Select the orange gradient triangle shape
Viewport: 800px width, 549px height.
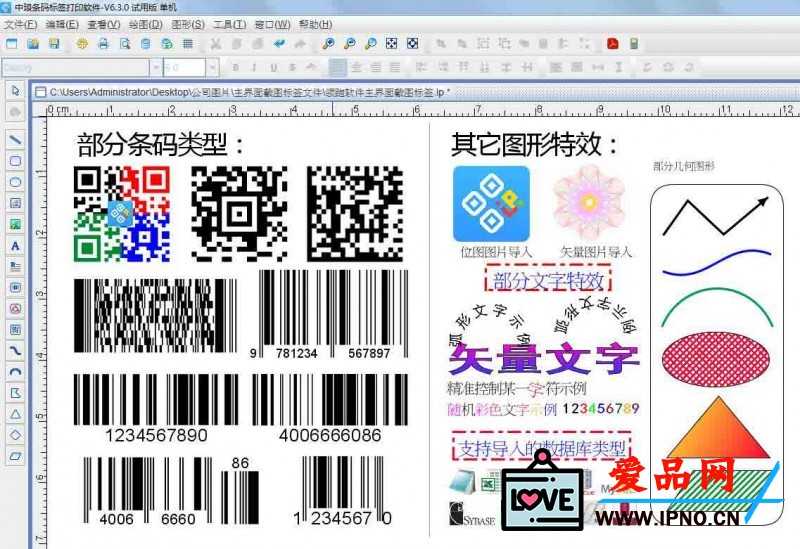[718, 427]
